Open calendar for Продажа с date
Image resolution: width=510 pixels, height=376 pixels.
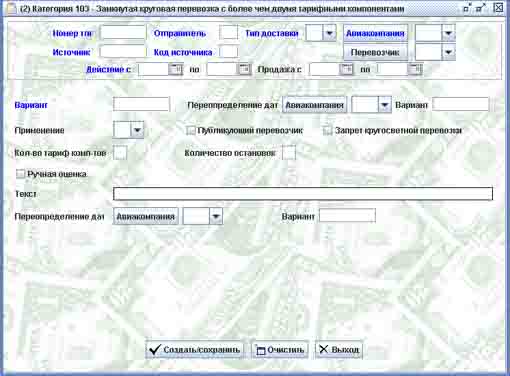click(346, 69)
